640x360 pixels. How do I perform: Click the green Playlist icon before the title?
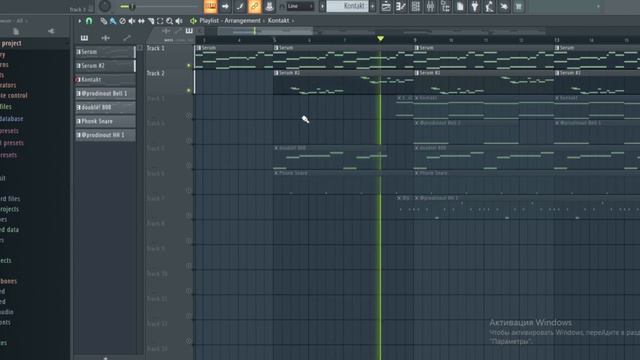click(193, 20)
